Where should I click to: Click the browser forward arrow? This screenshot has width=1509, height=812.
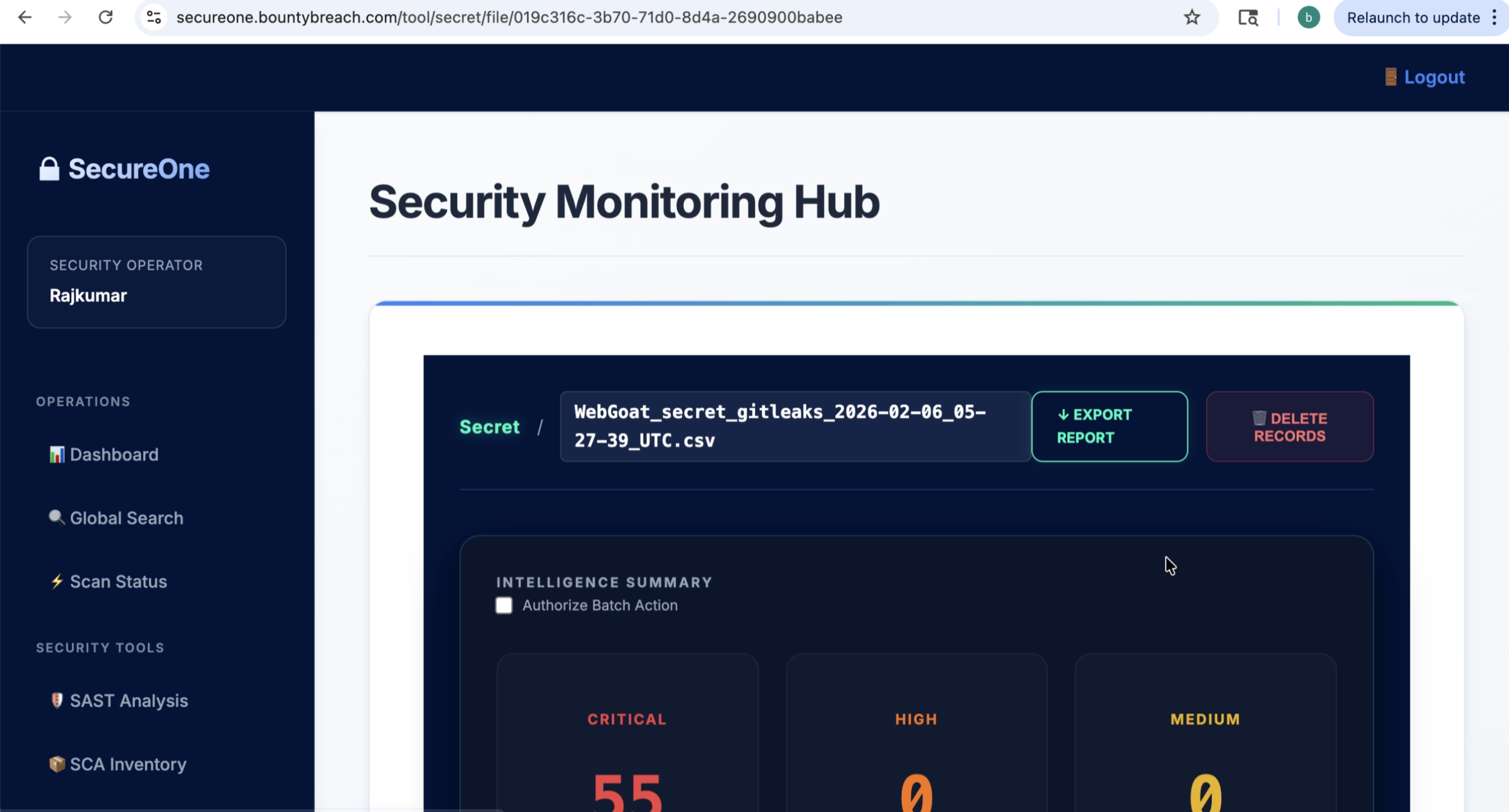click(x=65, y=17)
